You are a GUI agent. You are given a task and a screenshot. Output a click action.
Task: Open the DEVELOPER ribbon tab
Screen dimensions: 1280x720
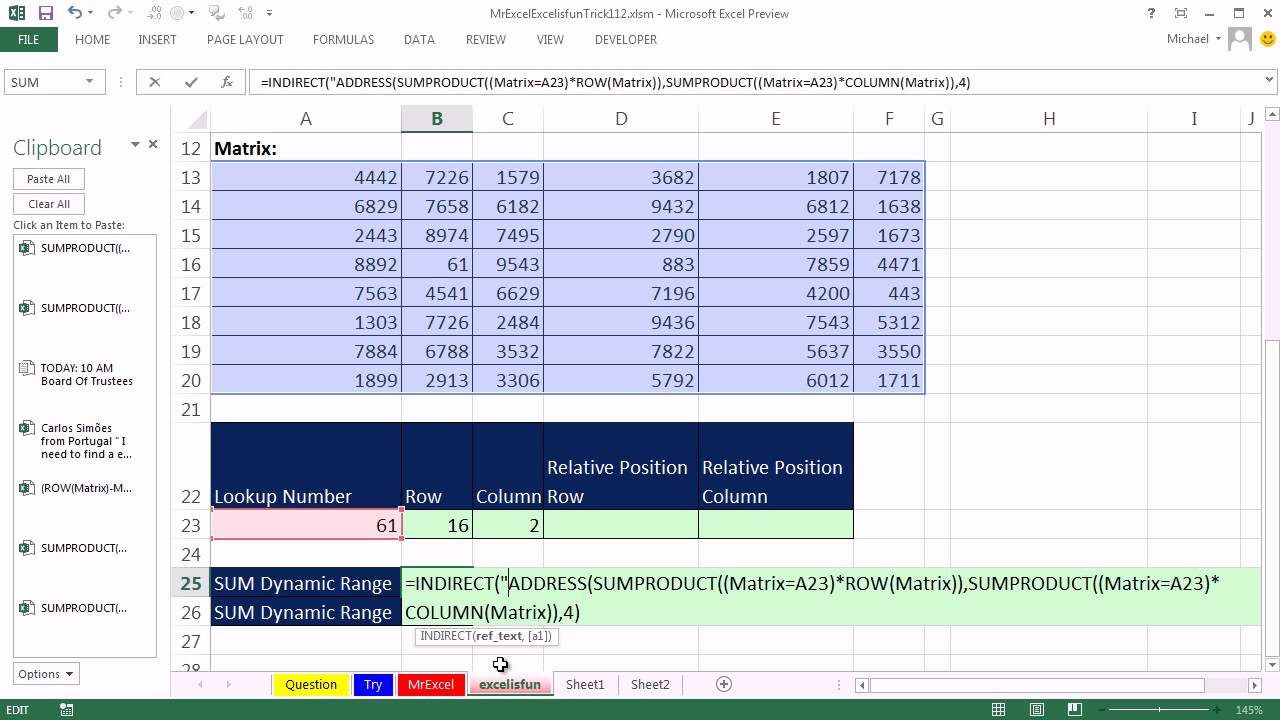626,39
